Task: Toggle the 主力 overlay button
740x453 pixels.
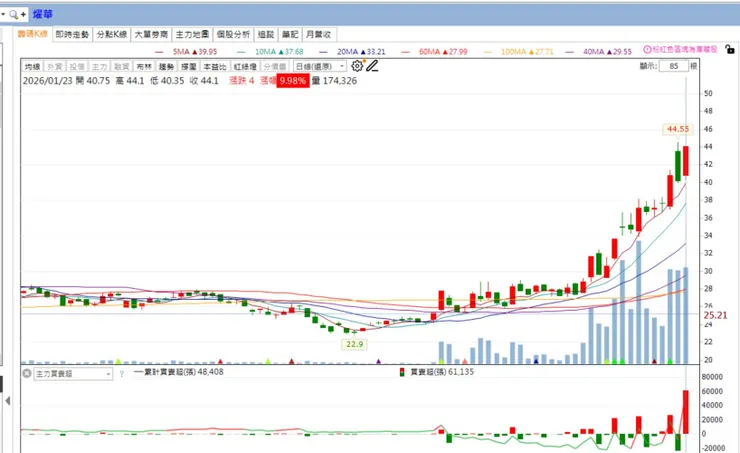Action: (99, 67)
